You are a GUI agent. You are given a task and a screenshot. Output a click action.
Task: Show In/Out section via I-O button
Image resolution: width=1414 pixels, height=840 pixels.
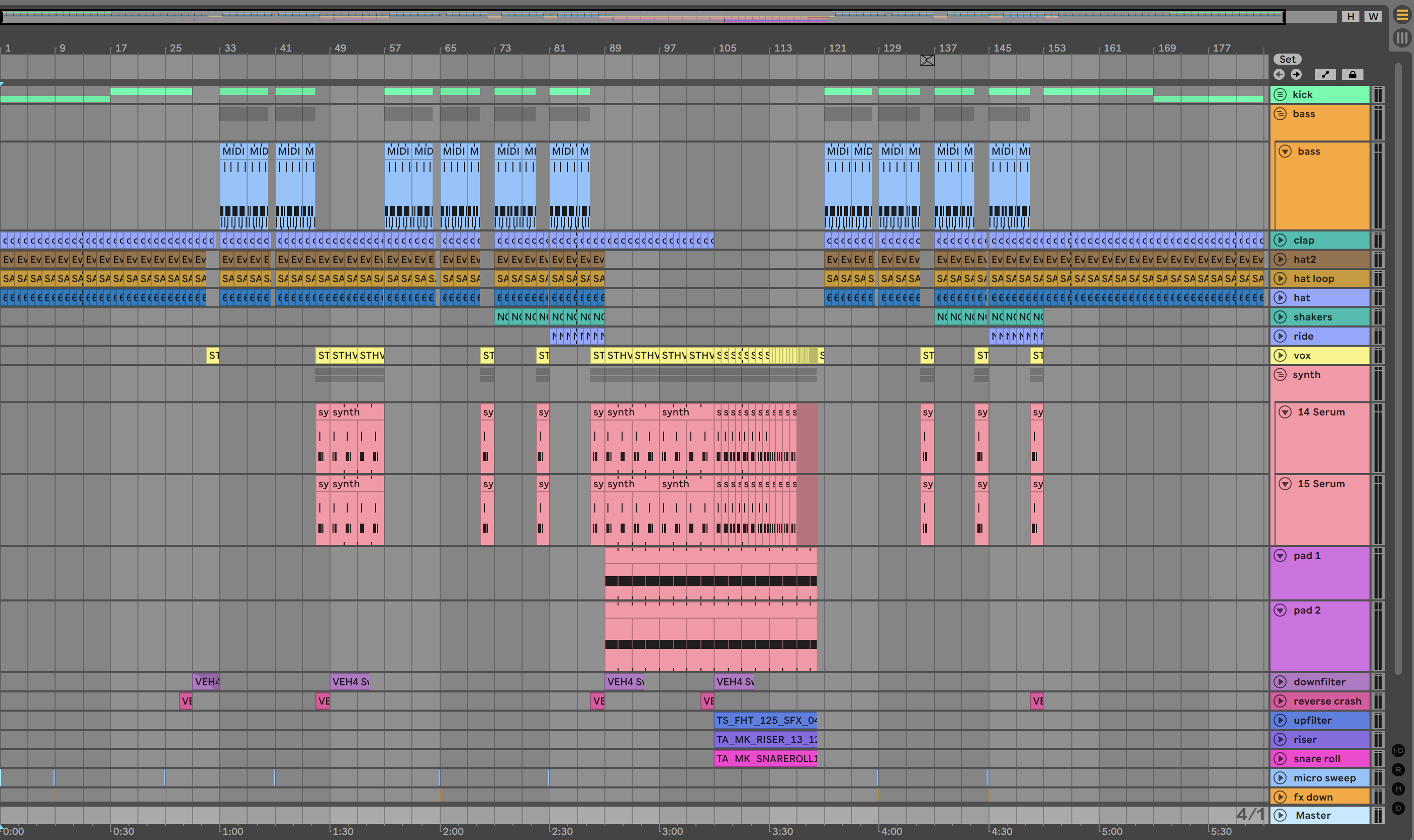point(1398,751)
